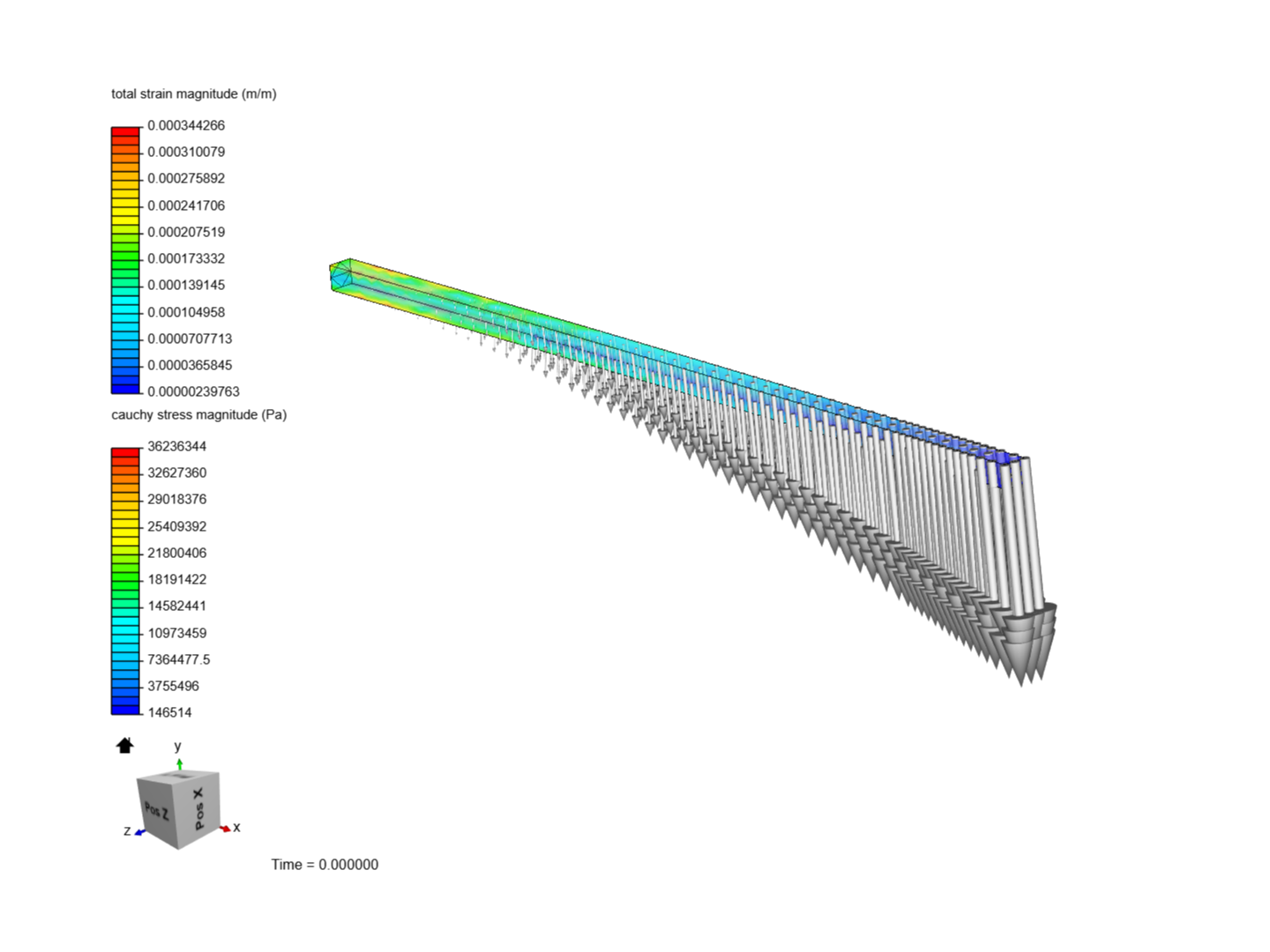1270x952 pixels.
Task: Click the strain value 0.000275892
Action: pyautogui.click(x=186, y=178)
